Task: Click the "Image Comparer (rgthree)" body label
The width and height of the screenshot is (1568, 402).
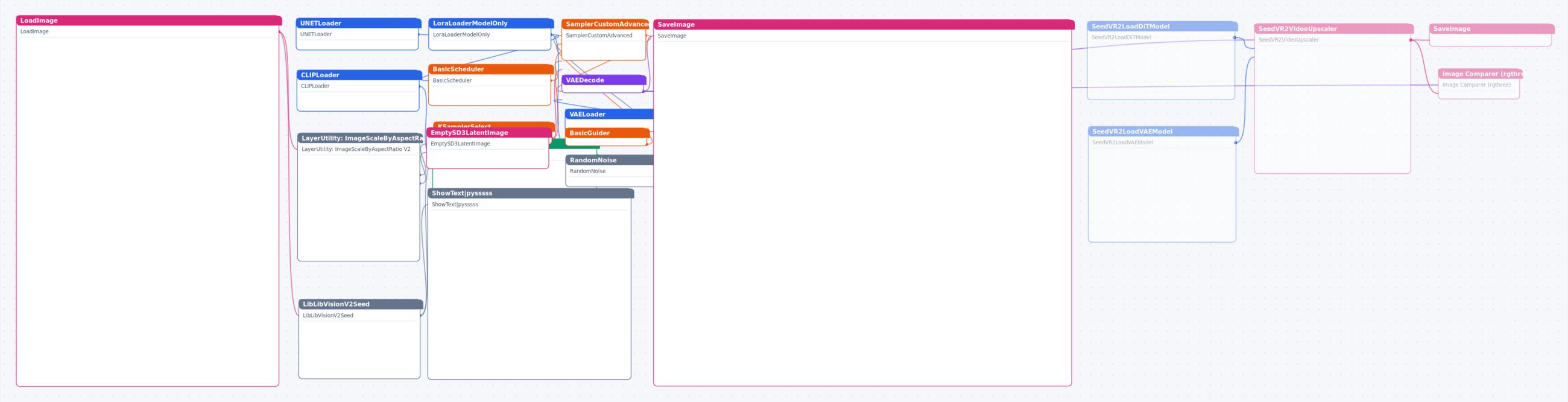Action: (1476, 85)
